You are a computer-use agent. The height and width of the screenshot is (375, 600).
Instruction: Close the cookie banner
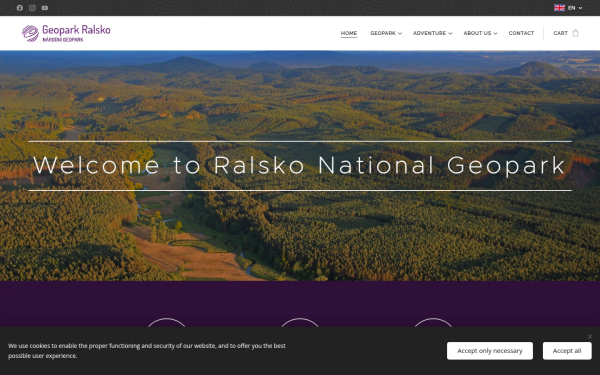point(590,336)
